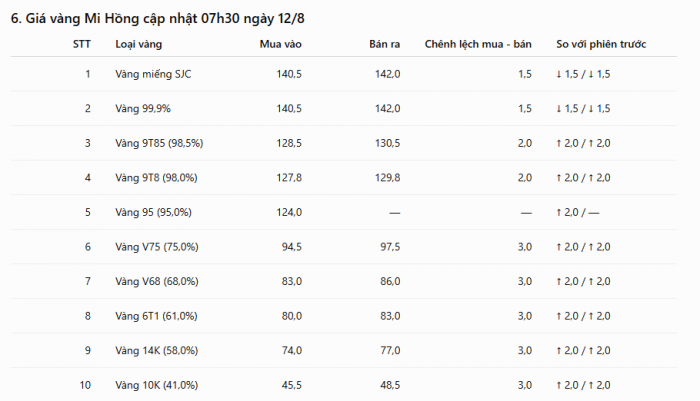Click So với phiên trước header
700x401 pixels.
[x=601, y=44]
